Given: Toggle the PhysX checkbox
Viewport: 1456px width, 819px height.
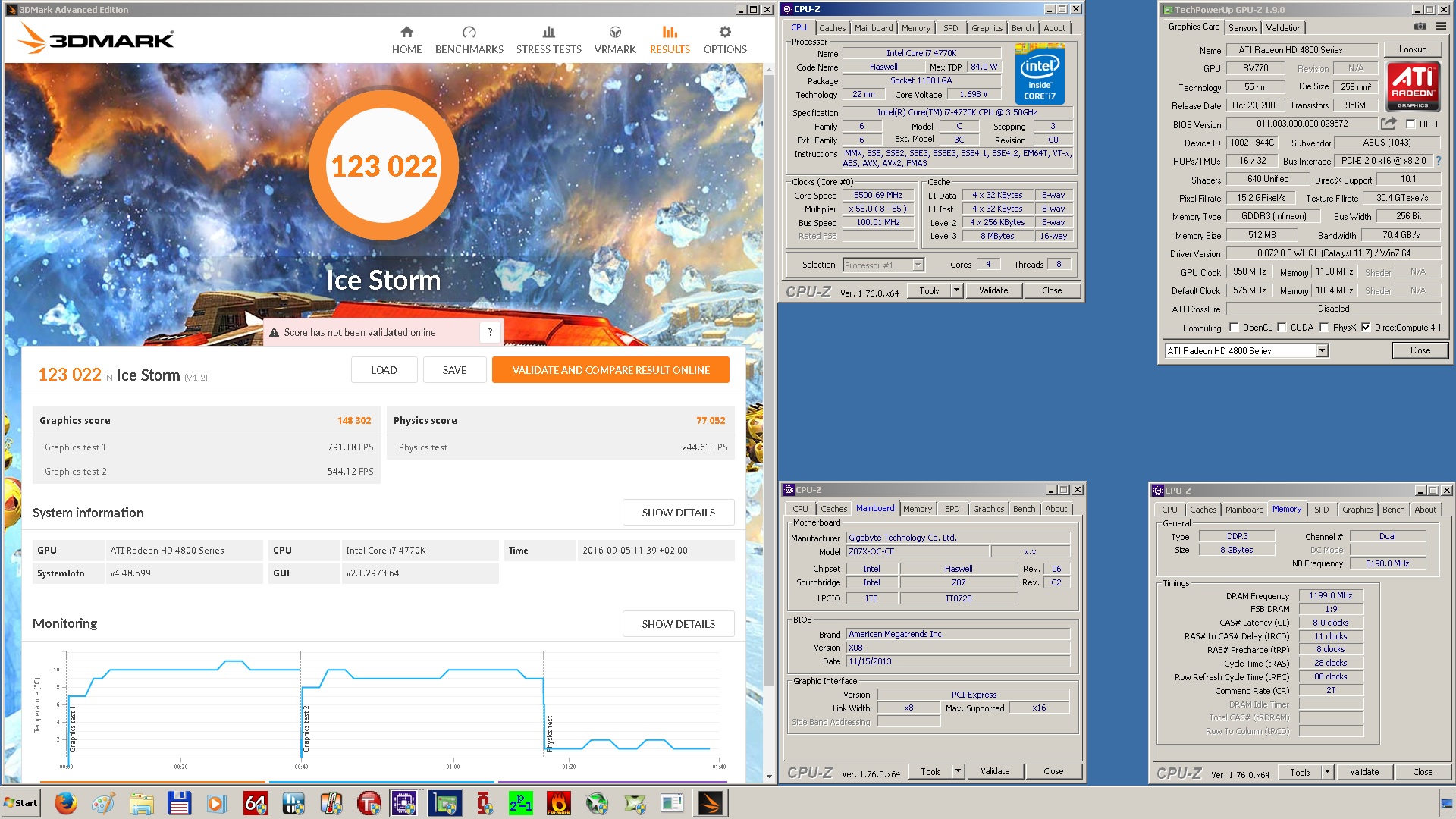Looking at the screenshot, I should [x=1324, y=328].
